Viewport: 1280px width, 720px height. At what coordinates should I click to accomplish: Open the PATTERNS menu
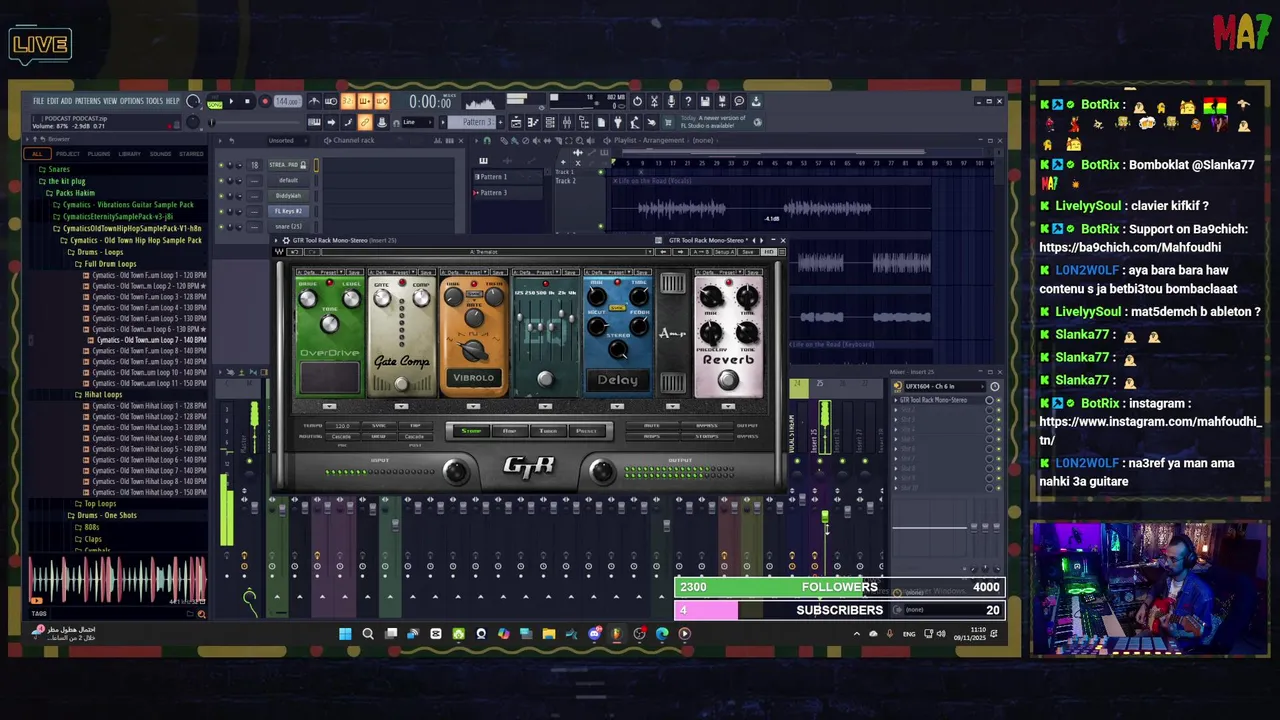pos(88,101)
